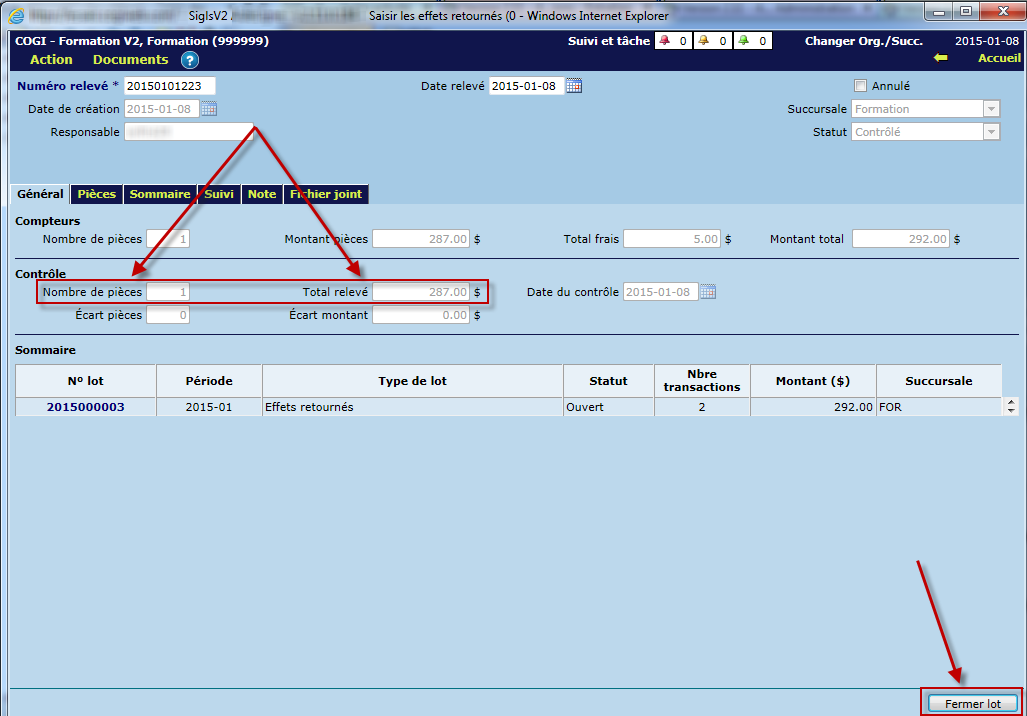The height and width of the screenshot is (716, 1027).
Task: Click the Numéro relevé input field
Action: point(169,86)
